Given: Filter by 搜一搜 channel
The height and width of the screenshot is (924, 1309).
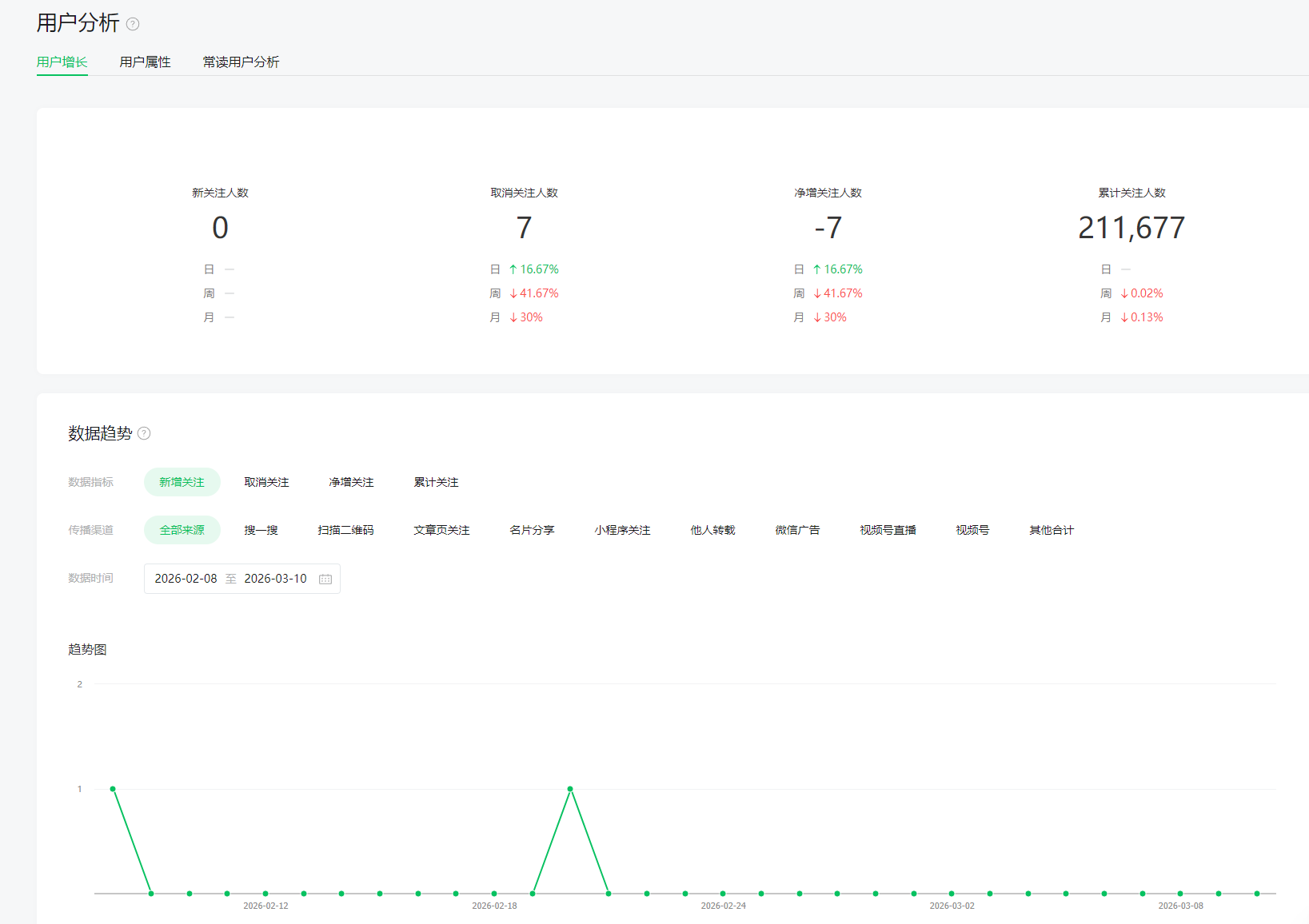Looking at the screenshot, I should tap(261, 530).
